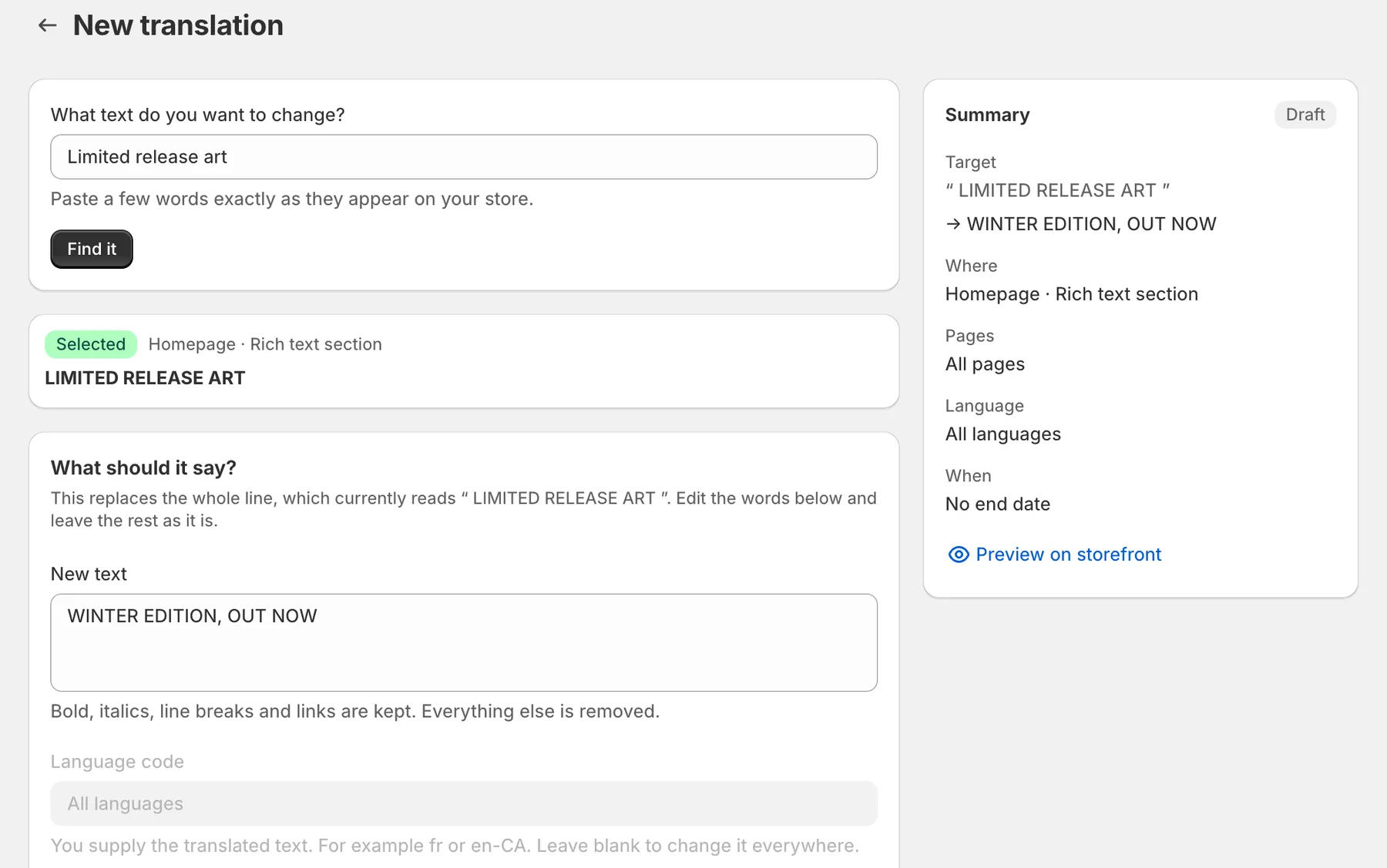Select the 'LIMITED RELEASE ART' matched line
The image size is (1387, 868).
pyautogui.click(x=145, y=378)
